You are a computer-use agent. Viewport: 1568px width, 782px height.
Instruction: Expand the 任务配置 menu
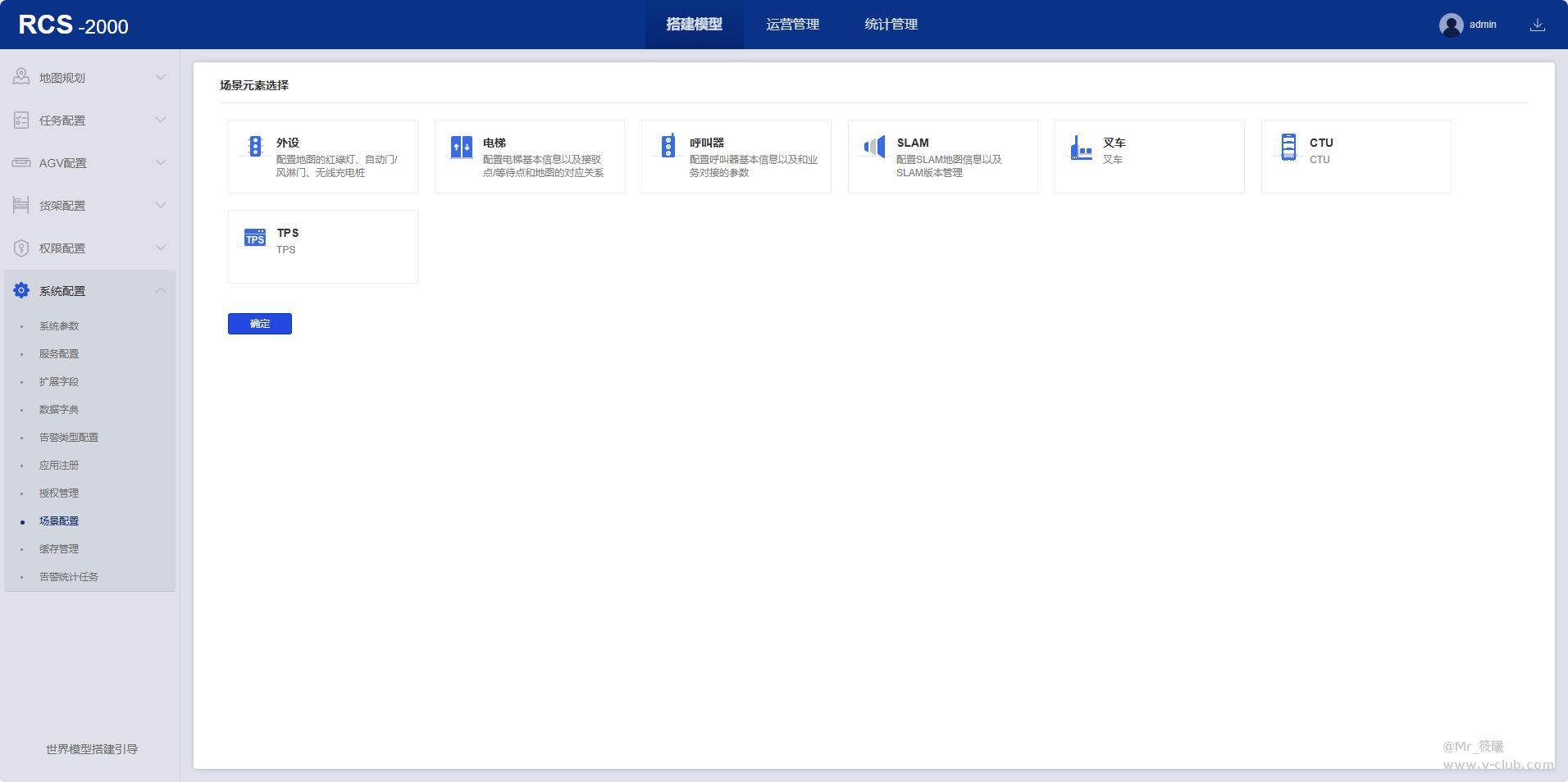pos(162,120)
